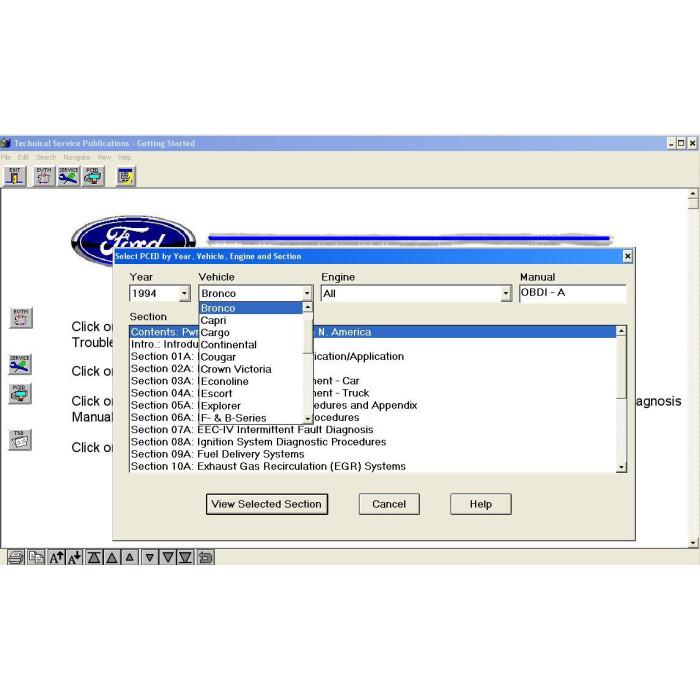Image resolution: width=700 pixels, height=700 pixels.
Task: Open the Navigate menu
Action: tap(76, 157)
